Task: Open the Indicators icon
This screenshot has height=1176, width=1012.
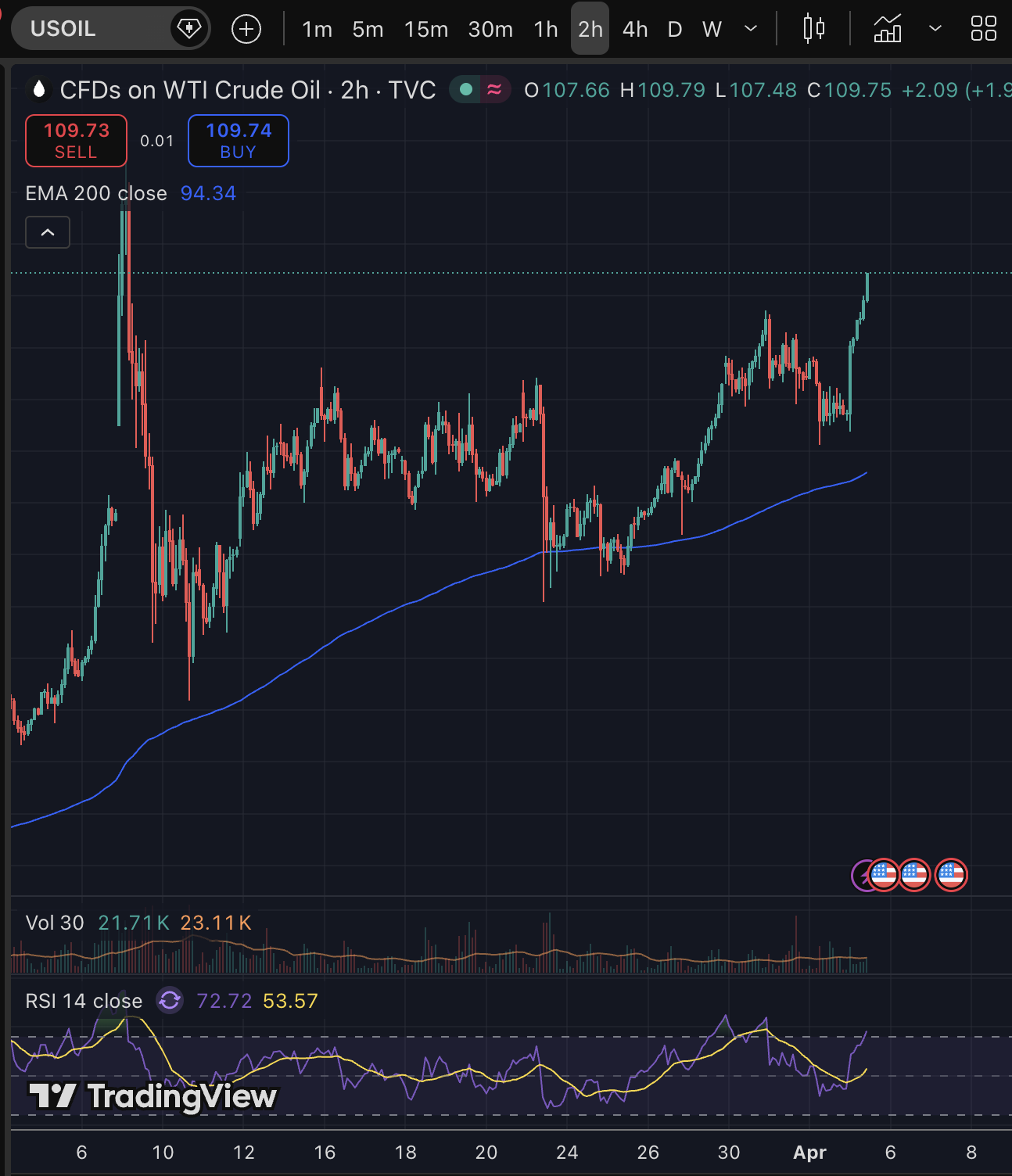Action: pyautogui.click(x=888, y=29)
